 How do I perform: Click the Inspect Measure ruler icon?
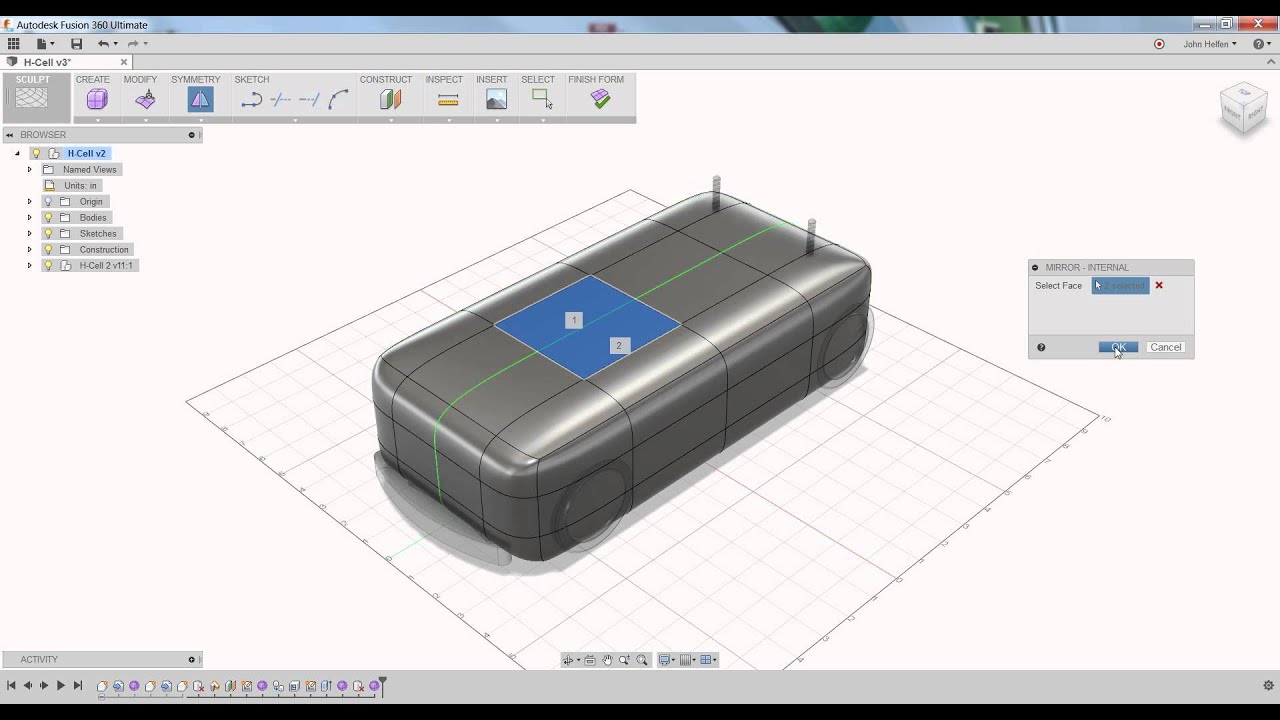(448, 99)
